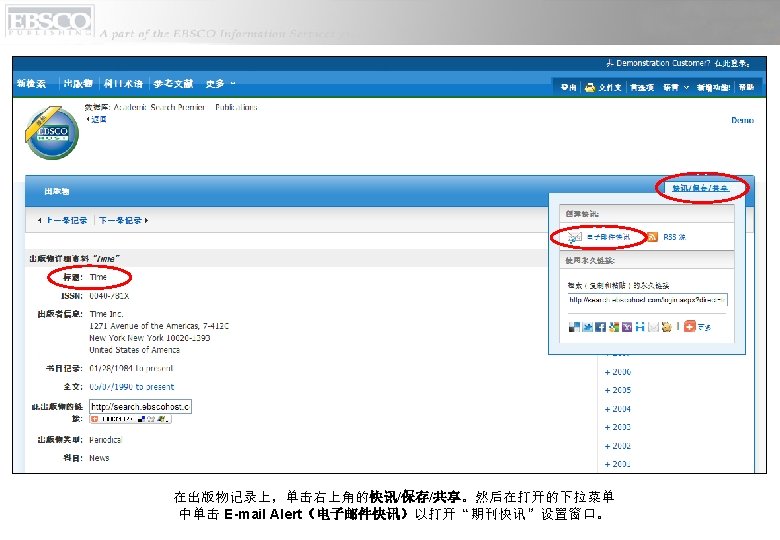Open the 新检索 menu item
Viewport: 780px width, 540px height.
point(31,84)
